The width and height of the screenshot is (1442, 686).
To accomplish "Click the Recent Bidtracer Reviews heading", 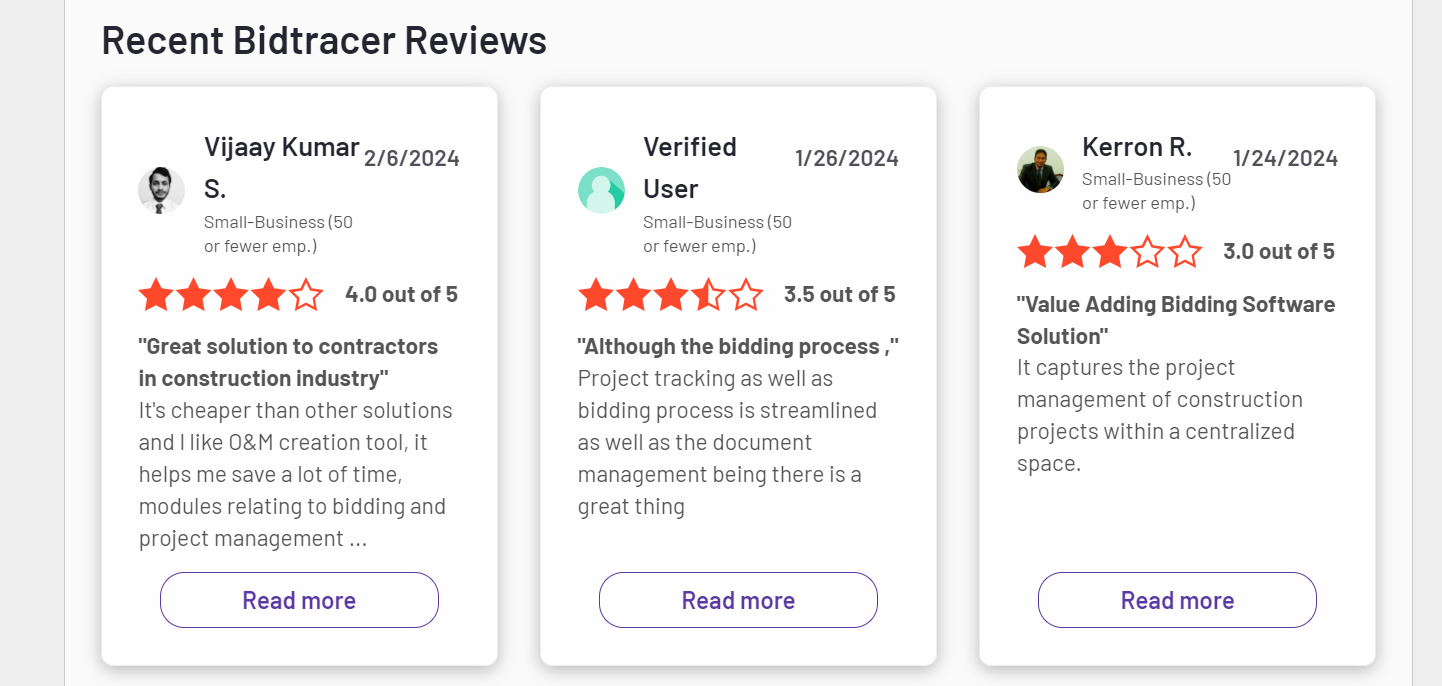I will [x=323, y=40].
